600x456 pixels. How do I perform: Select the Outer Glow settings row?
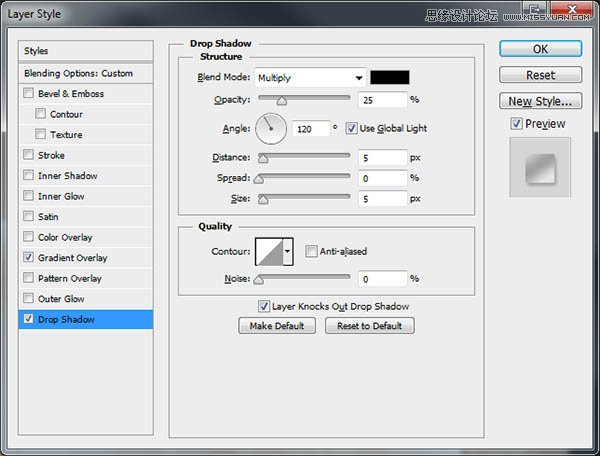tap(86, 298)
